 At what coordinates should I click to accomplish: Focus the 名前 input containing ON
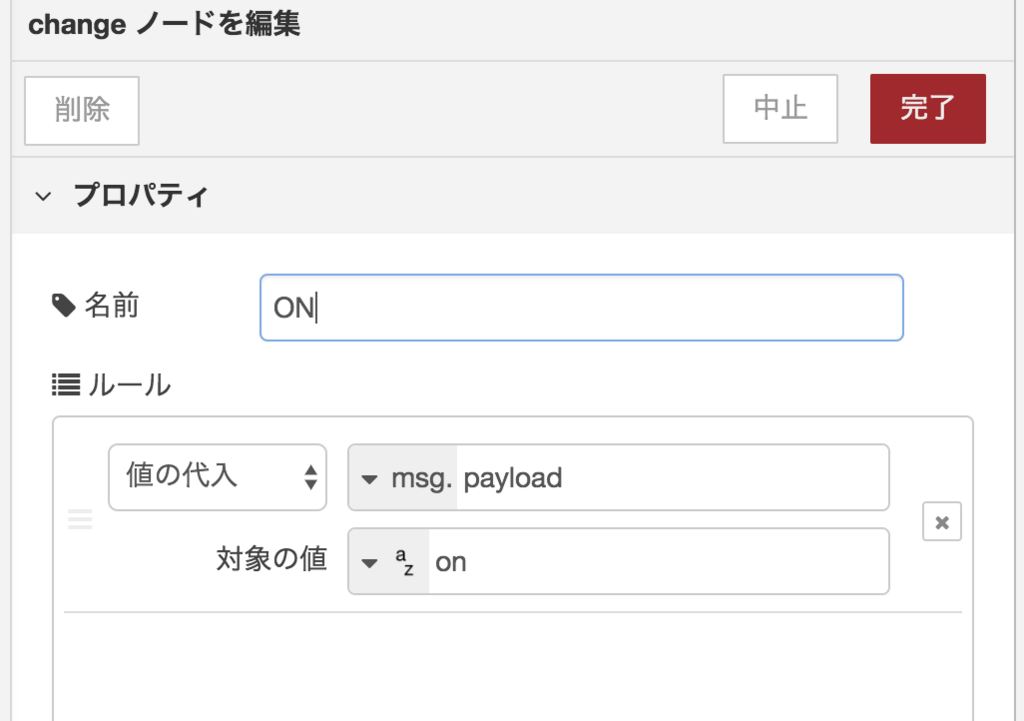tap(581, 308)
